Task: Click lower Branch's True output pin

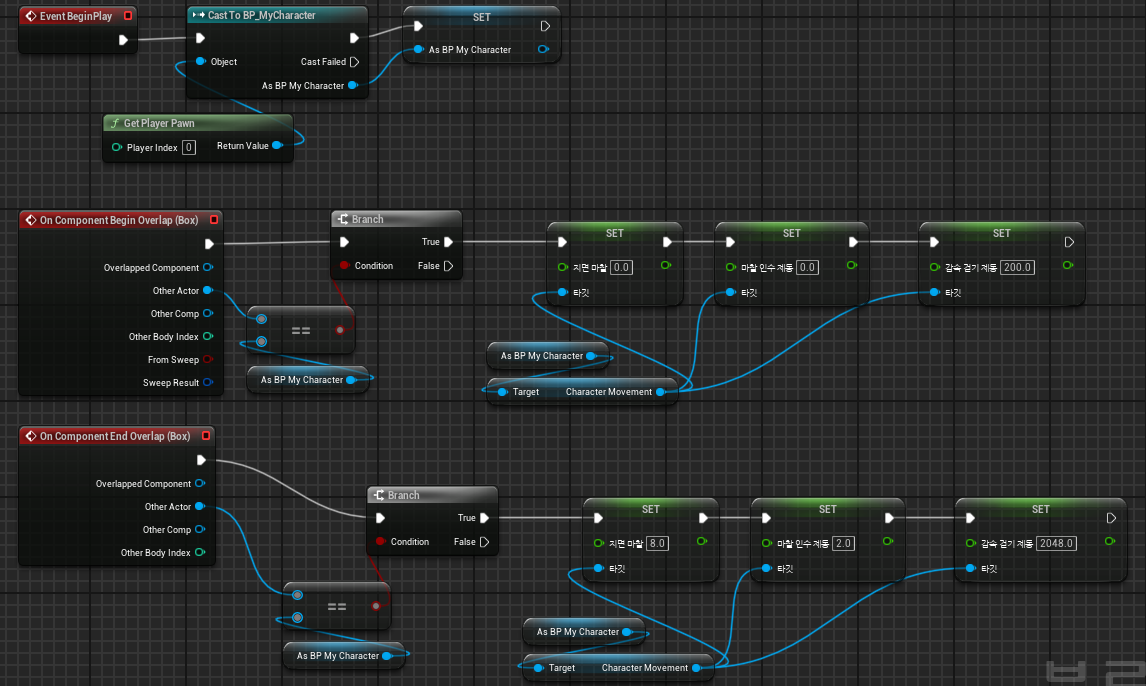Action: click(x=484, y=518)
